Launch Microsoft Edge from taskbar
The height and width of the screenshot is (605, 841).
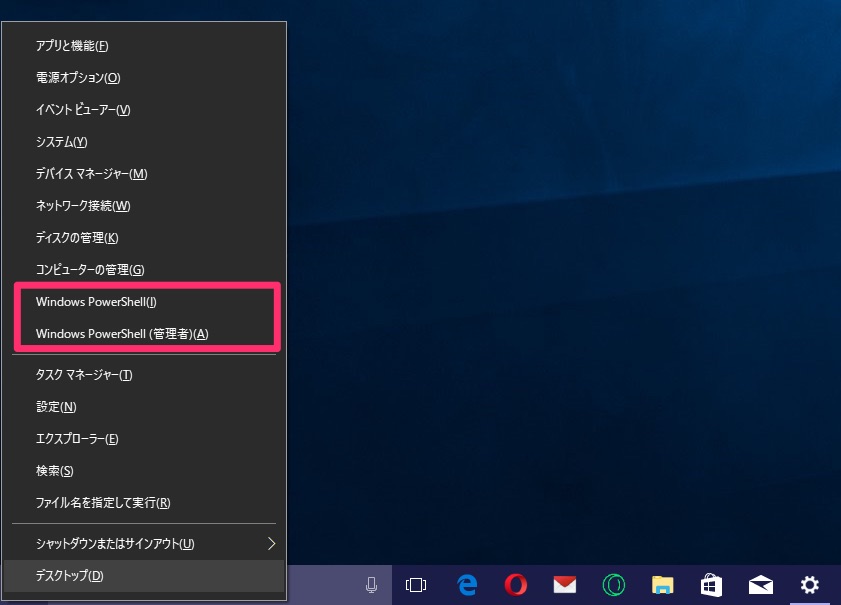click(467, 585)
